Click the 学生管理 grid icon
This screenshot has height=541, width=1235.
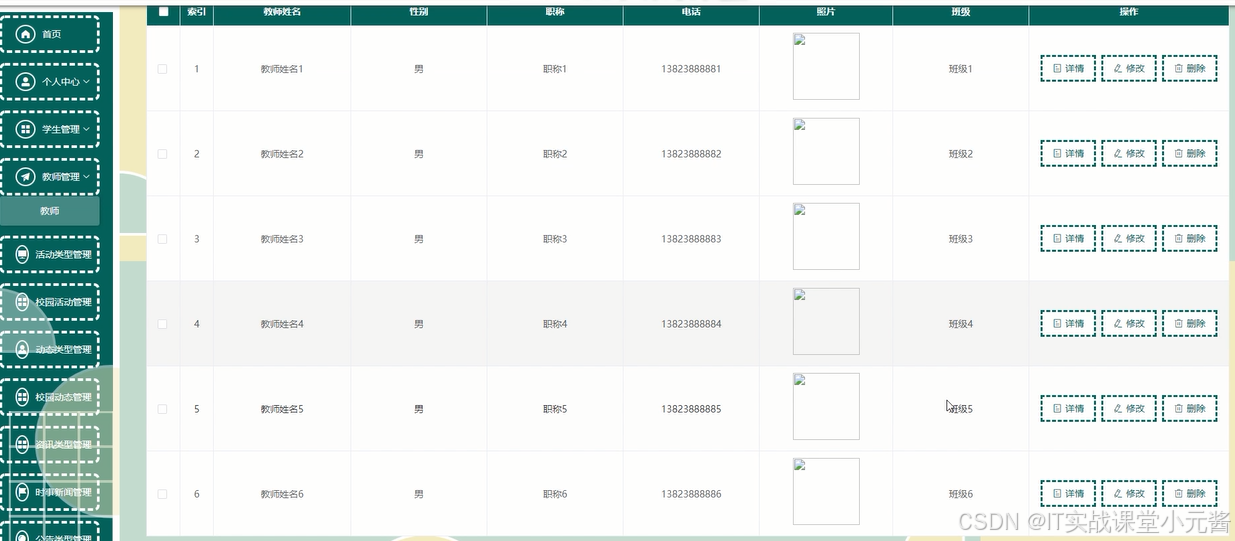pos(26,129)
